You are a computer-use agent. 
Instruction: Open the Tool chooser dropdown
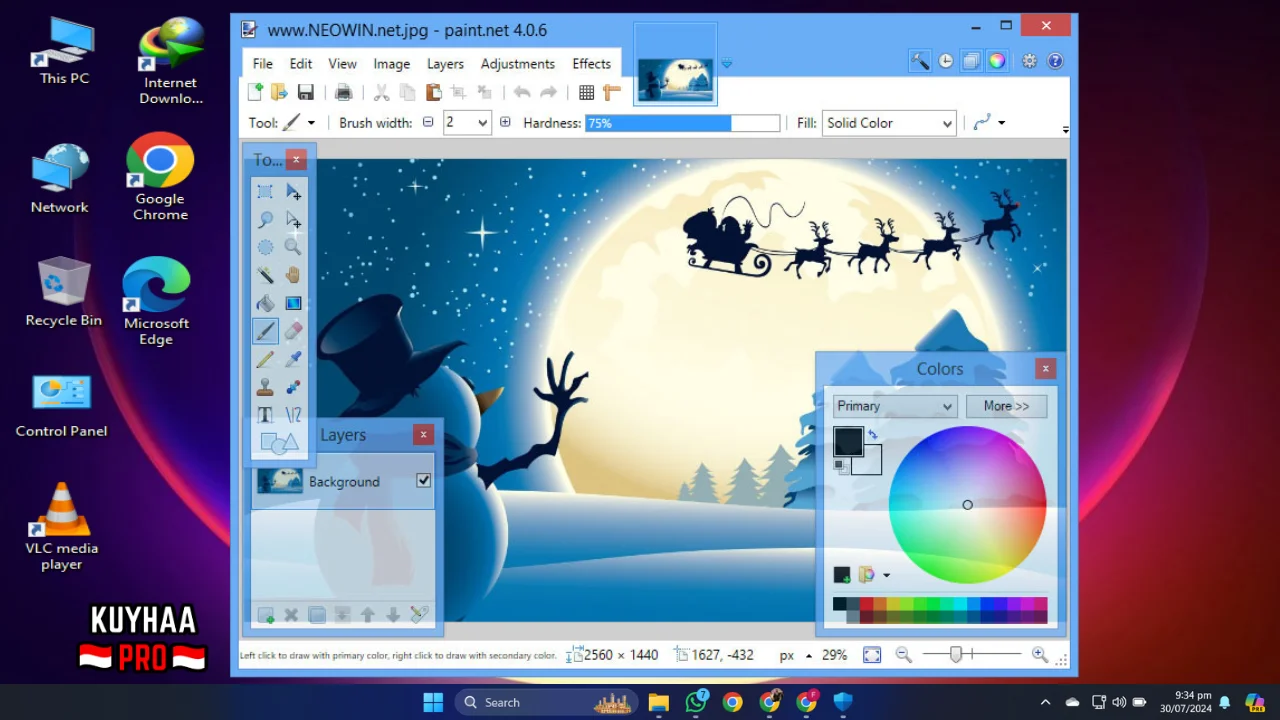click(311, 123)
